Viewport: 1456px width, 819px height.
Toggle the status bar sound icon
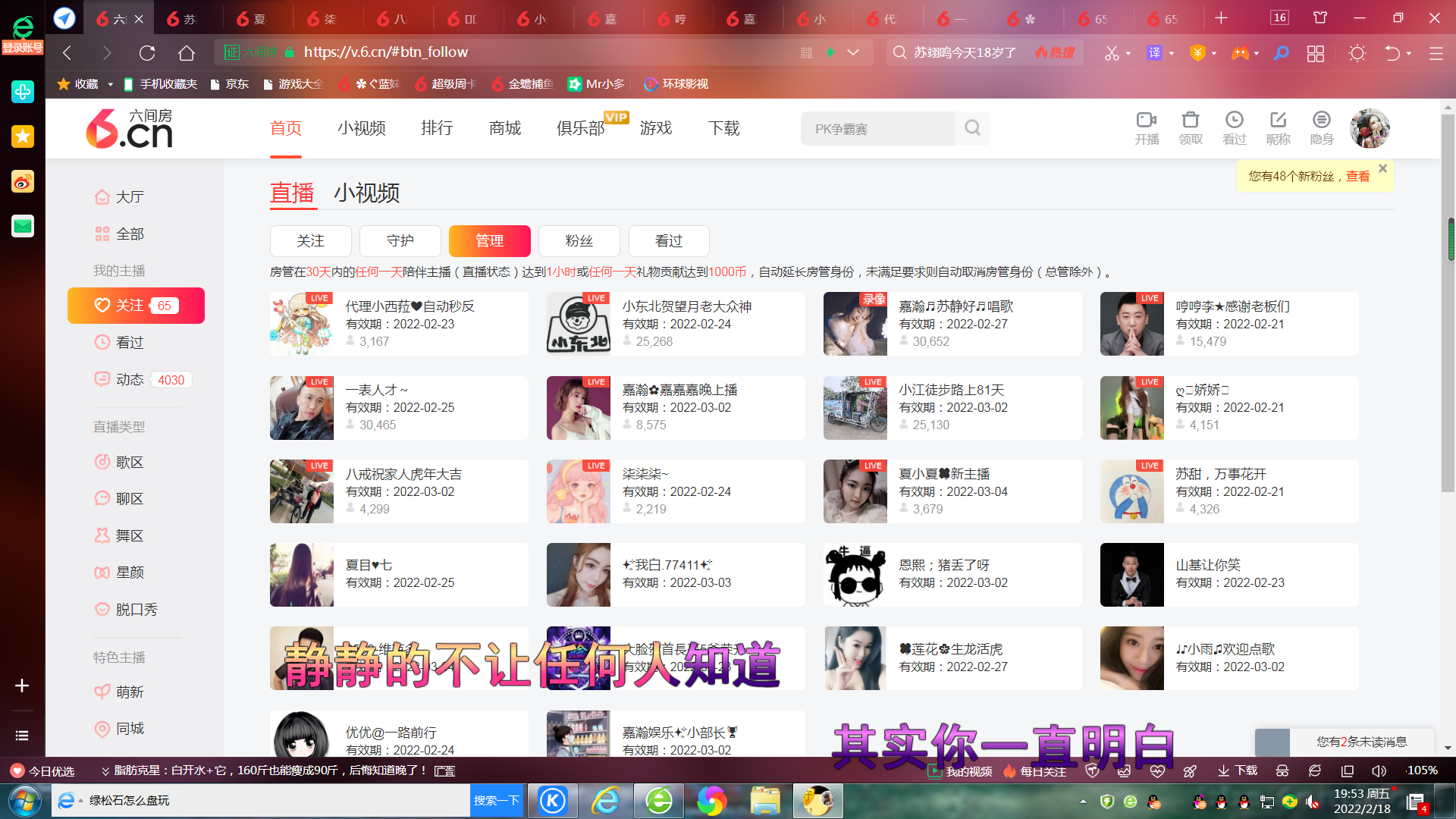pos(1379,771)
